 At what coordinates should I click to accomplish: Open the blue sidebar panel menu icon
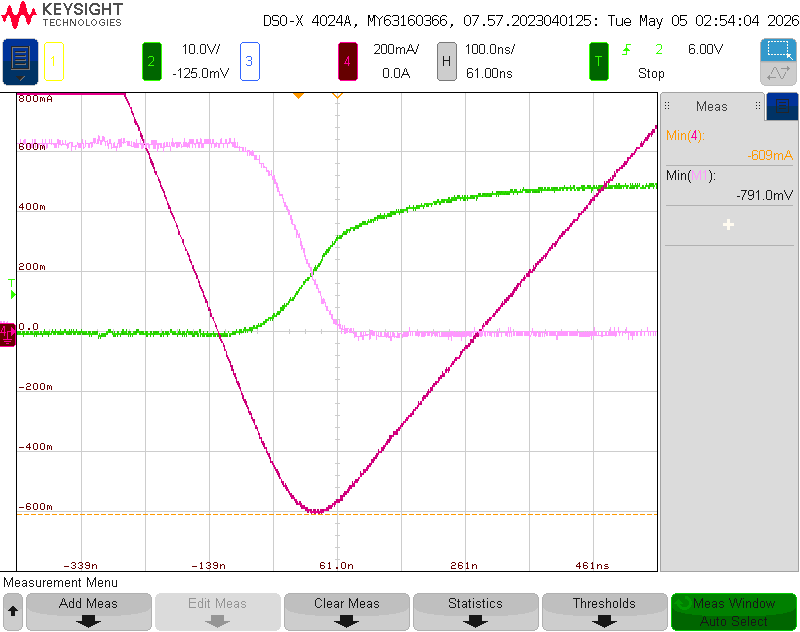pyautogui.click(x=782, y=106)
